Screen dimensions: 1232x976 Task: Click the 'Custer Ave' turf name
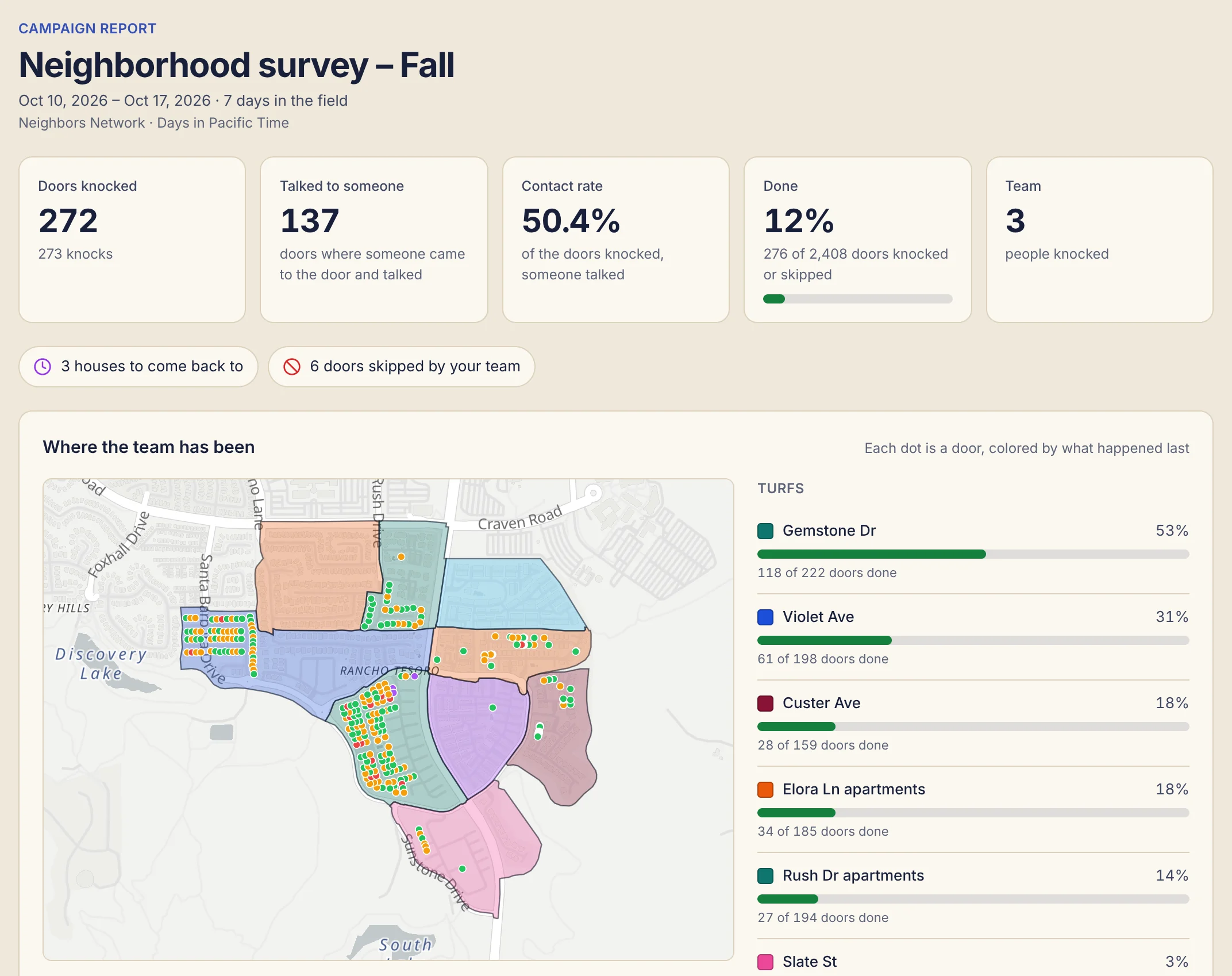[x=821, y=703]
